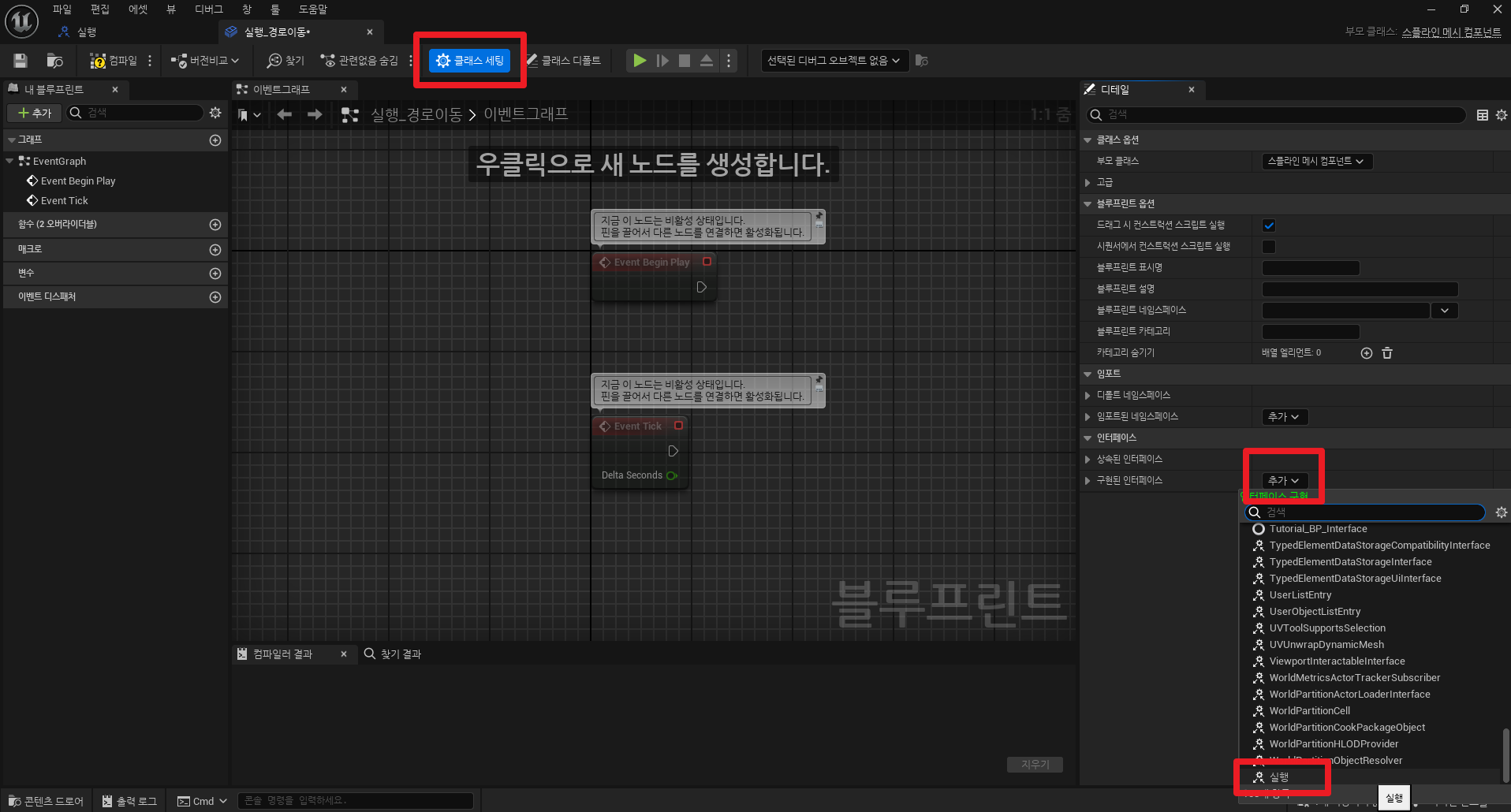Open 구현된 인터페이스 추가 dropdown
The image size is (1511, 812).
(1284, 480)
